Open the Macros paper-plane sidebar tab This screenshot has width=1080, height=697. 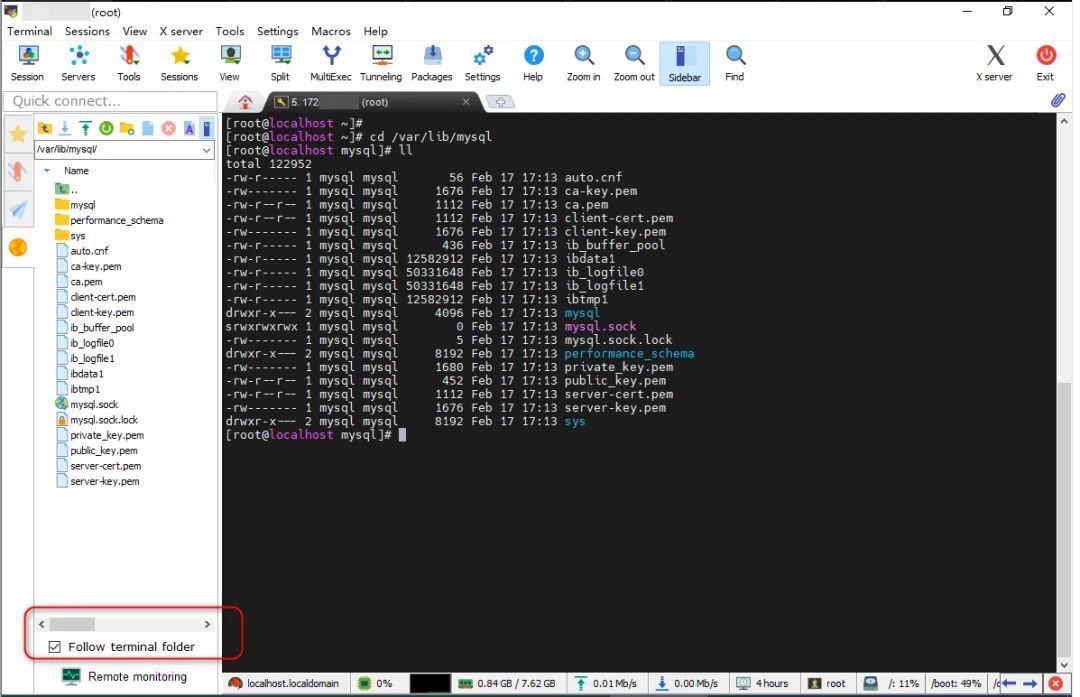[x=18, y=209]
